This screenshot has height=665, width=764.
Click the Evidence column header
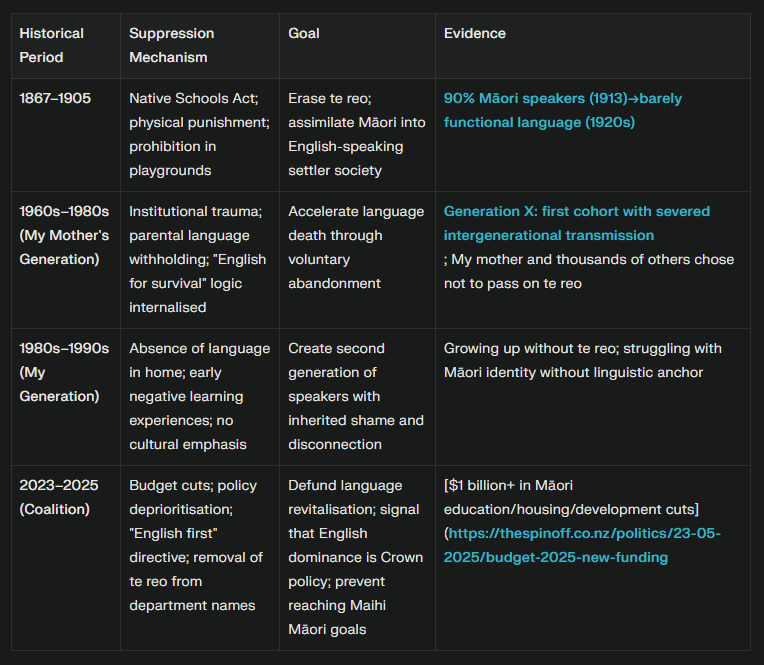pos(475,33)
